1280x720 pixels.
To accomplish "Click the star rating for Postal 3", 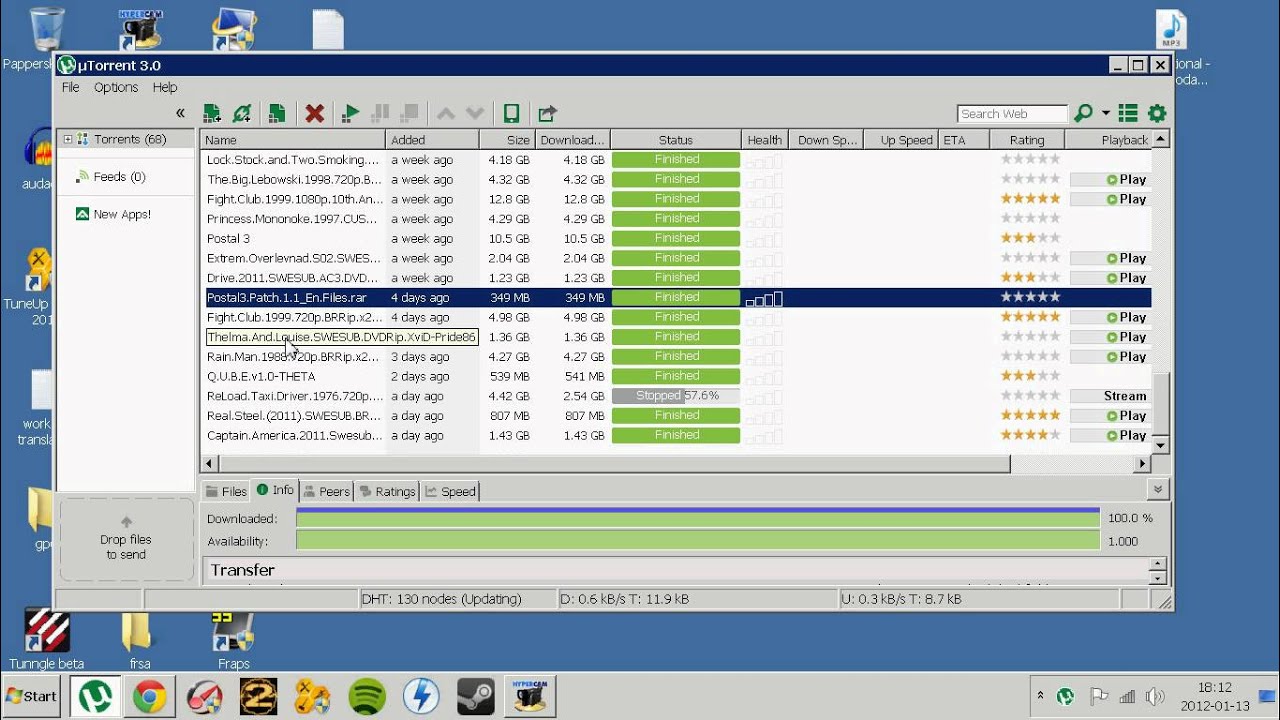I will click(1030, 238).
